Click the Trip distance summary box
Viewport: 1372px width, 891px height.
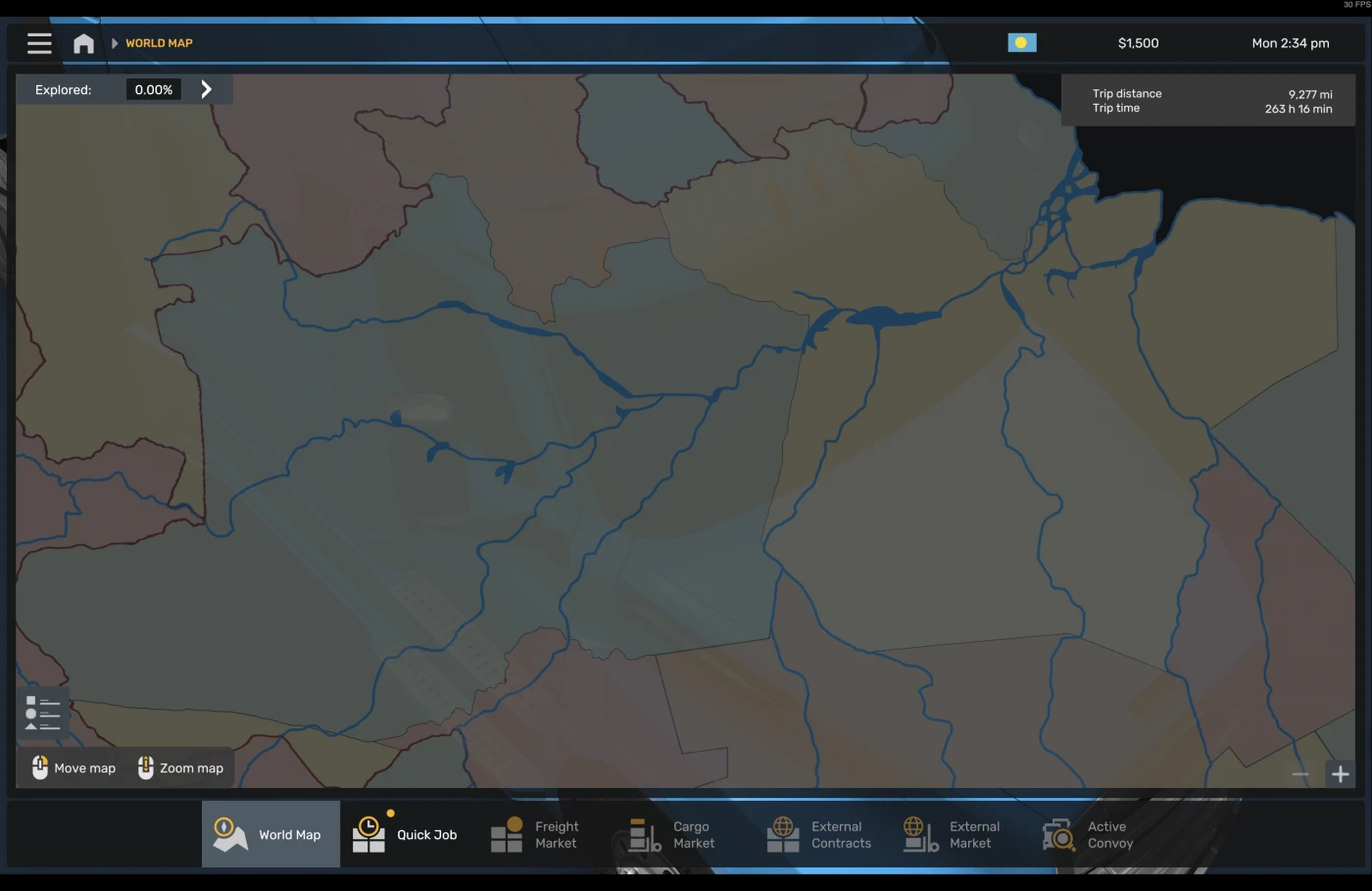[1207, 99]
